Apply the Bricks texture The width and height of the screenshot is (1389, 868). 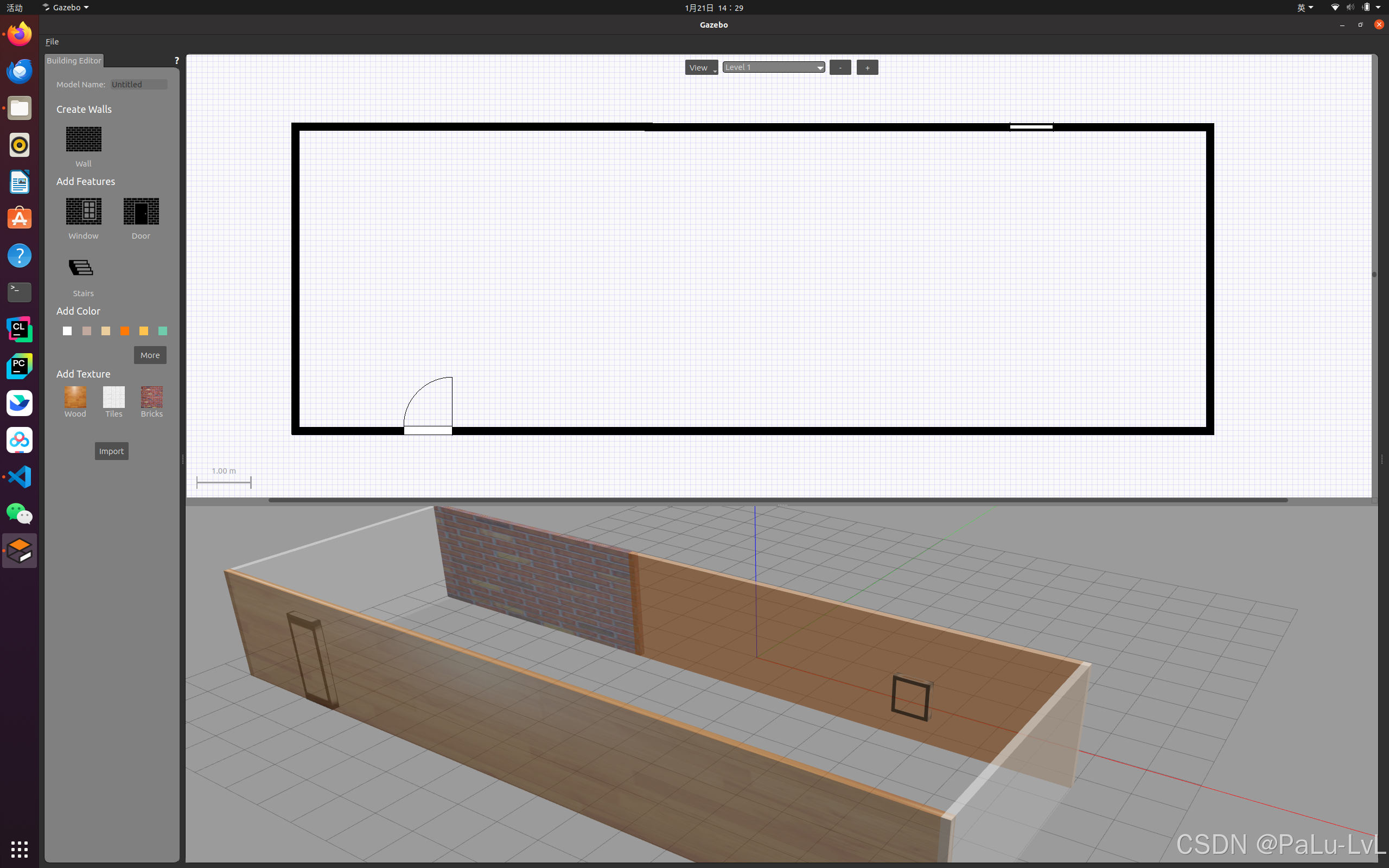(x=152, y=397)
